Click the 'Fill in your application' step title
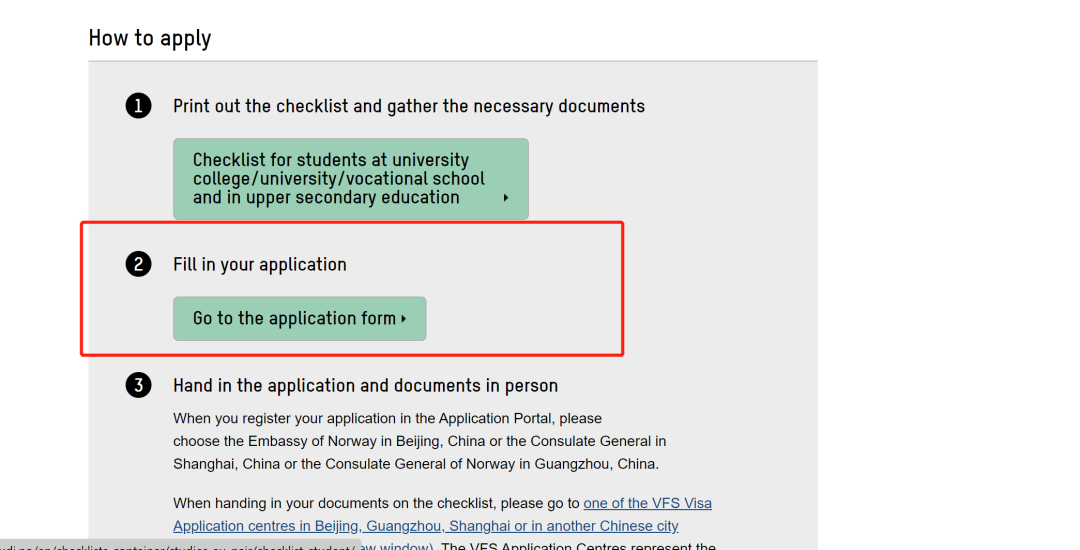 [x=259, y=265]
